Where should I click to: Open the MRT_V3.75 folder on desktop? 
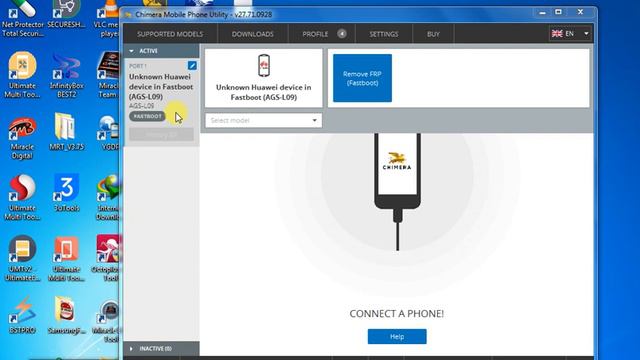(x=66, y=132)
